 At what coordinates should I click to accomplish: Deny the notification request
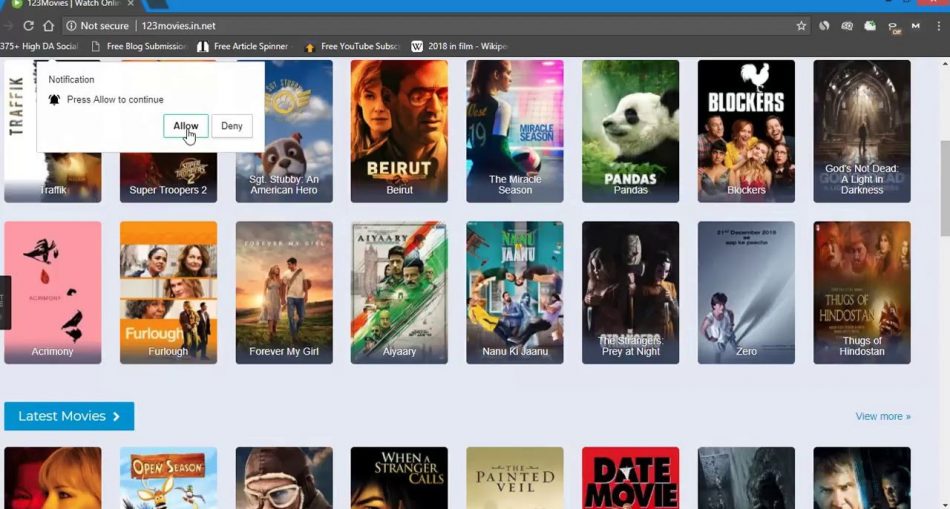pyautogui.click(x=232, y=126)
